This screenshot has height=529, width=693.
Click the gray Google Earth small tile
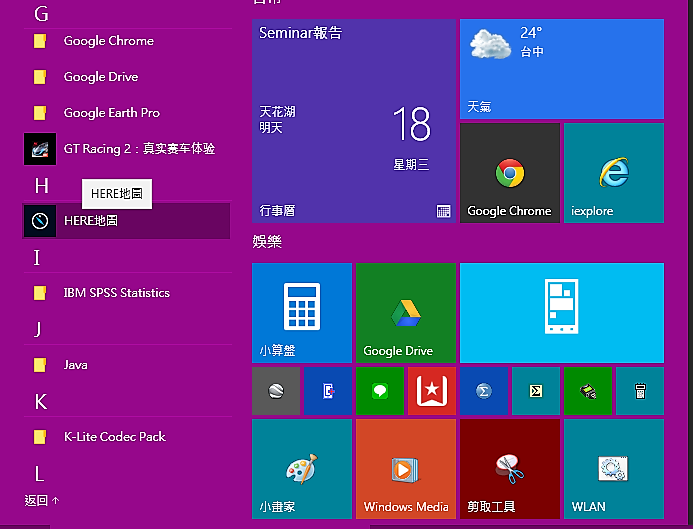coord(276,391)
